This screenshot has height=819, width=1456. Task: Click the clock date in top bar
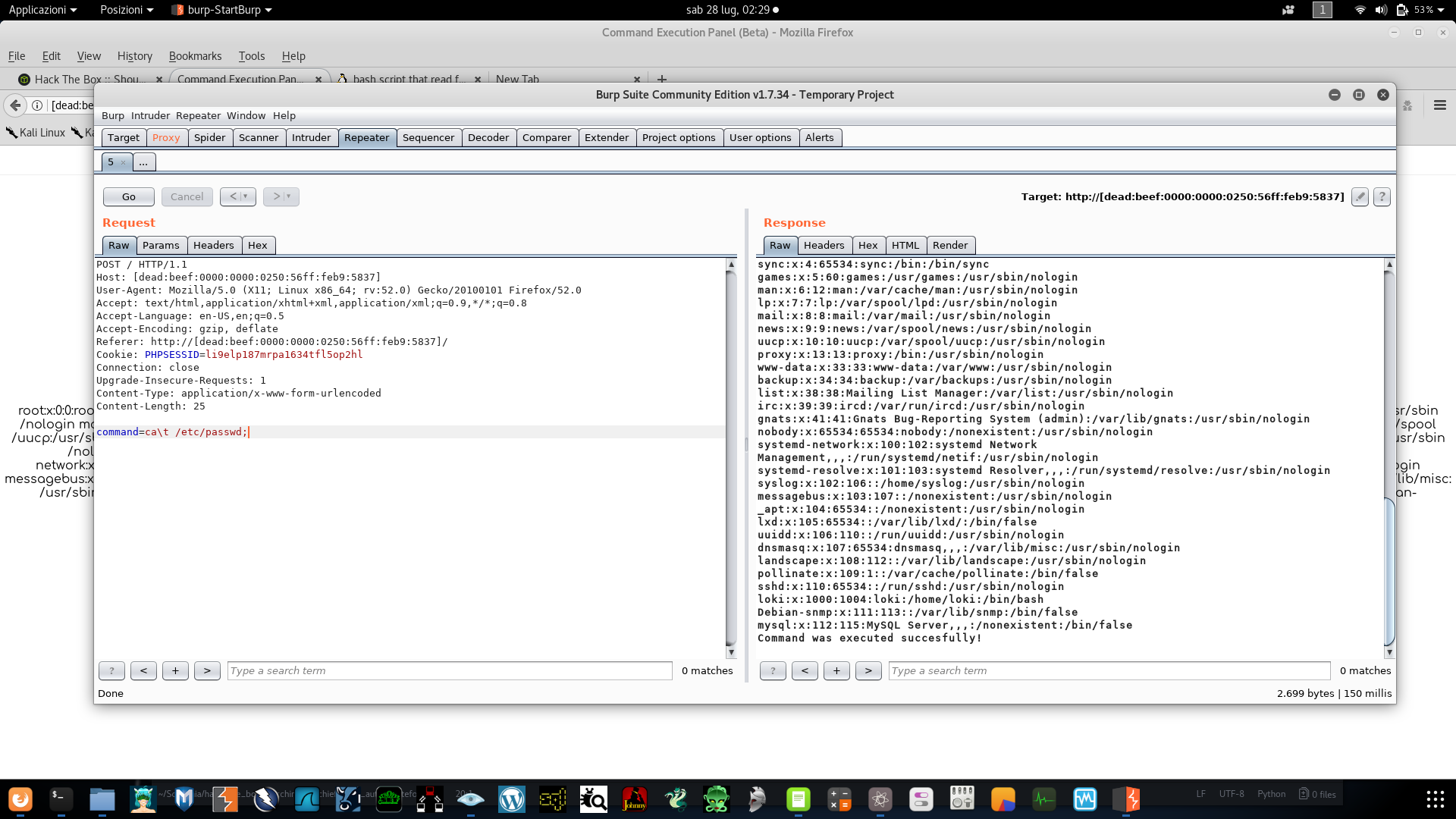click(x=728, y=10)
